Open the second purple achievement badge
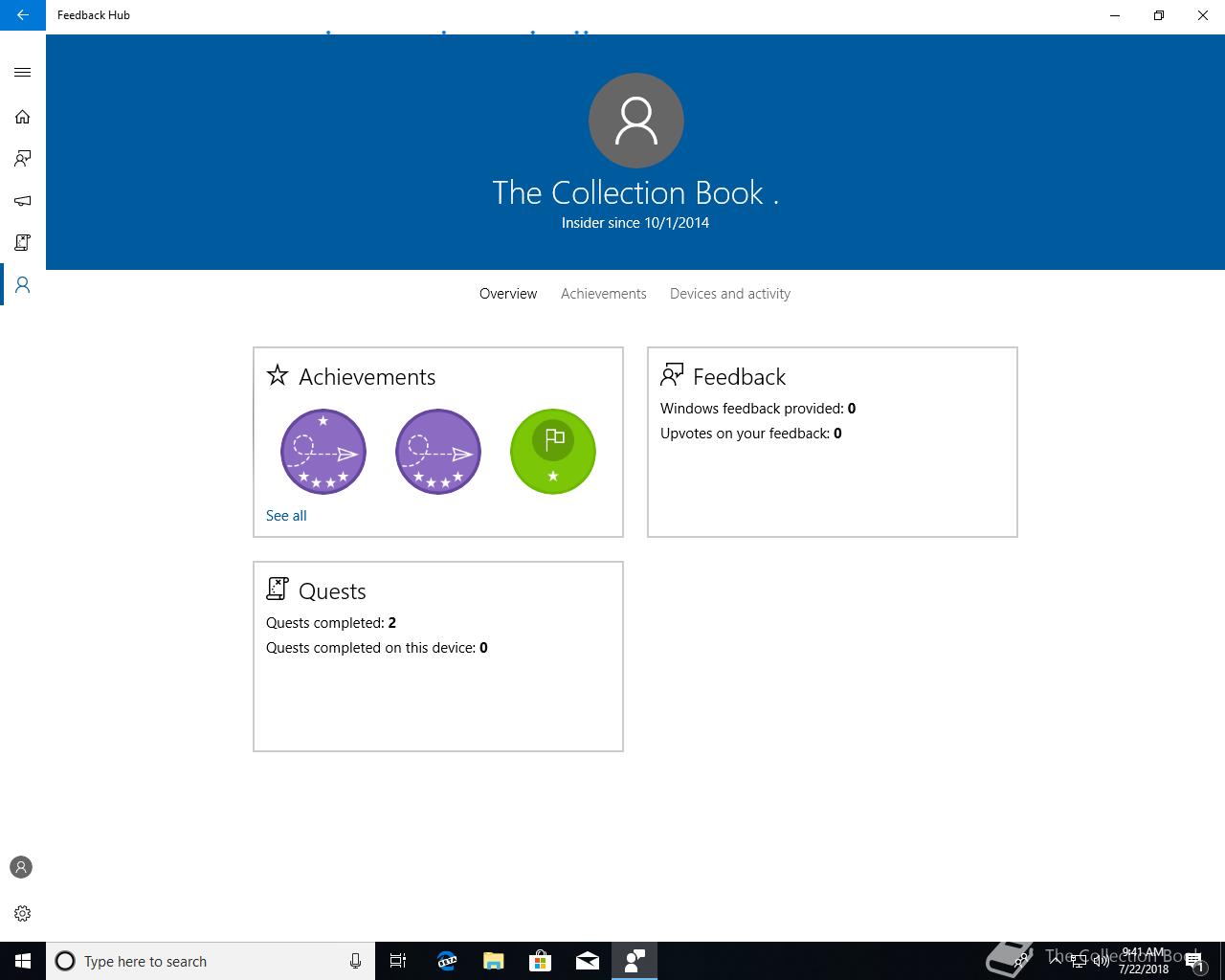Screen dimensions: 1225x980 click(438, 452)
